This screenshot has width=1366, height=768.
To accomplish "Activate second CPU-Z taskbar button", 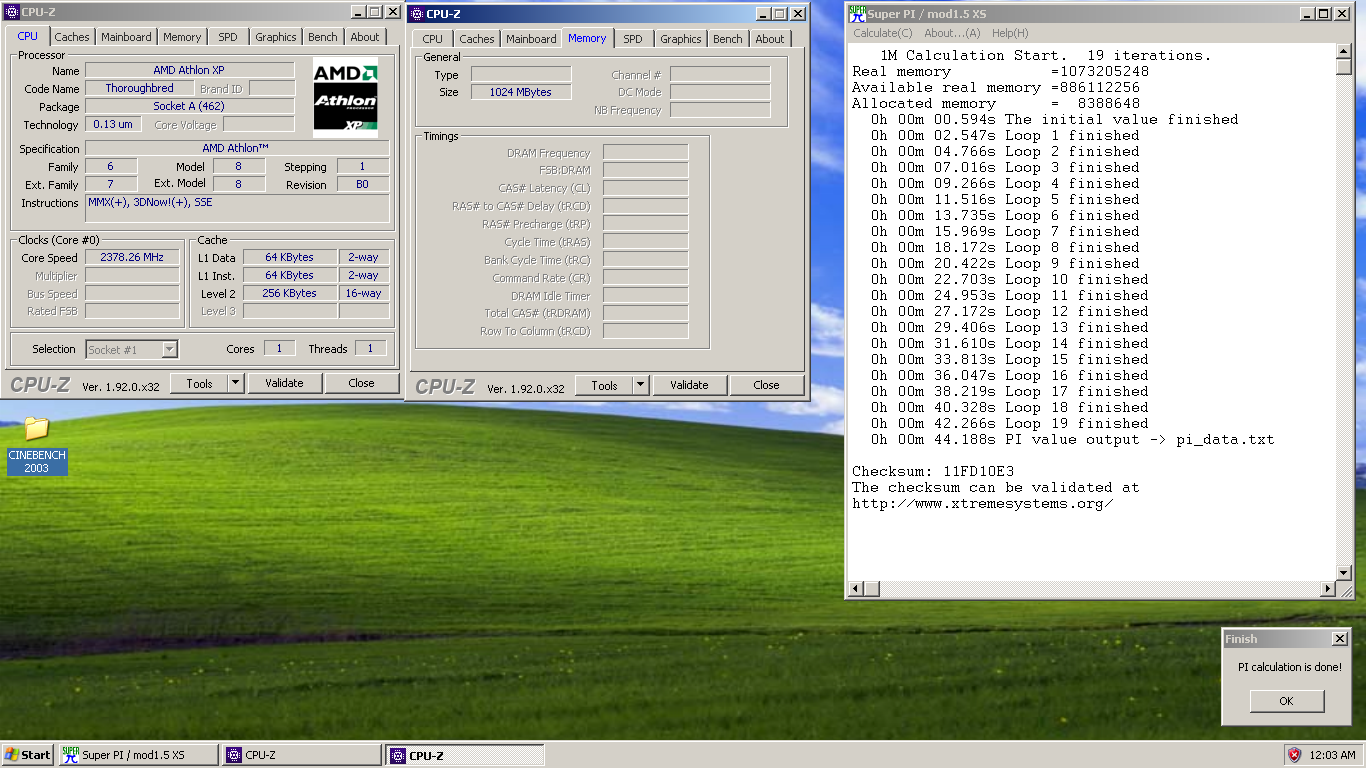I will point(465,755).
